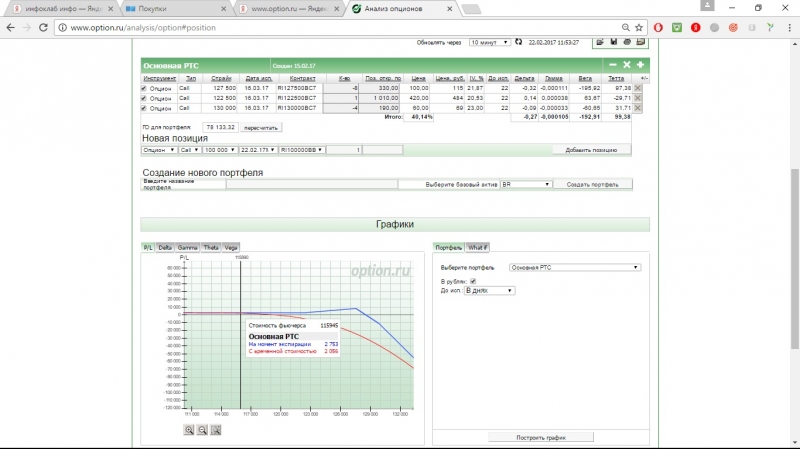Click the Контракт column header

(x=303, y=79)
